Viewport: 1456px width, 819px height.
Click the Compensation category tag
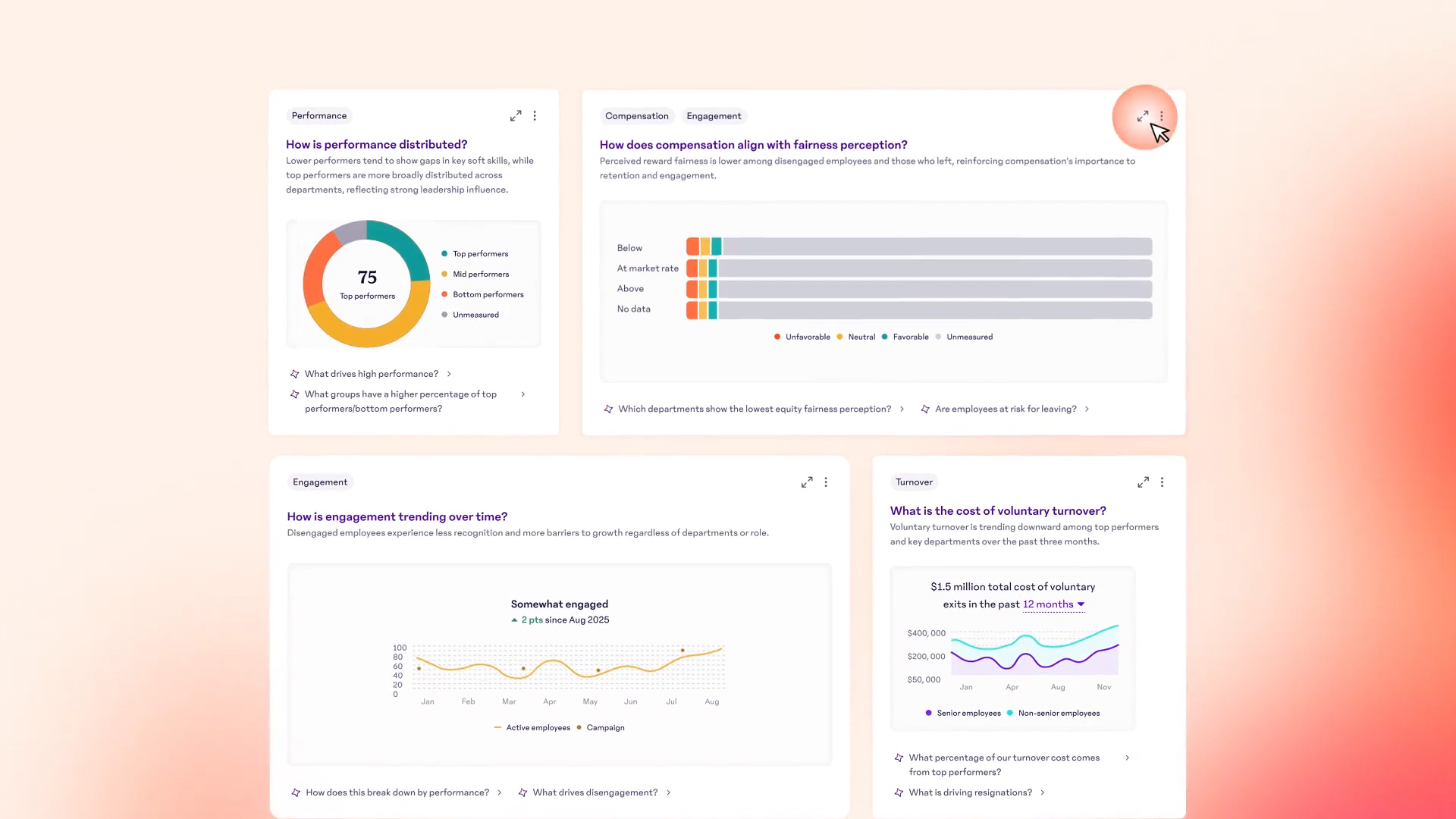click(636, 116)
